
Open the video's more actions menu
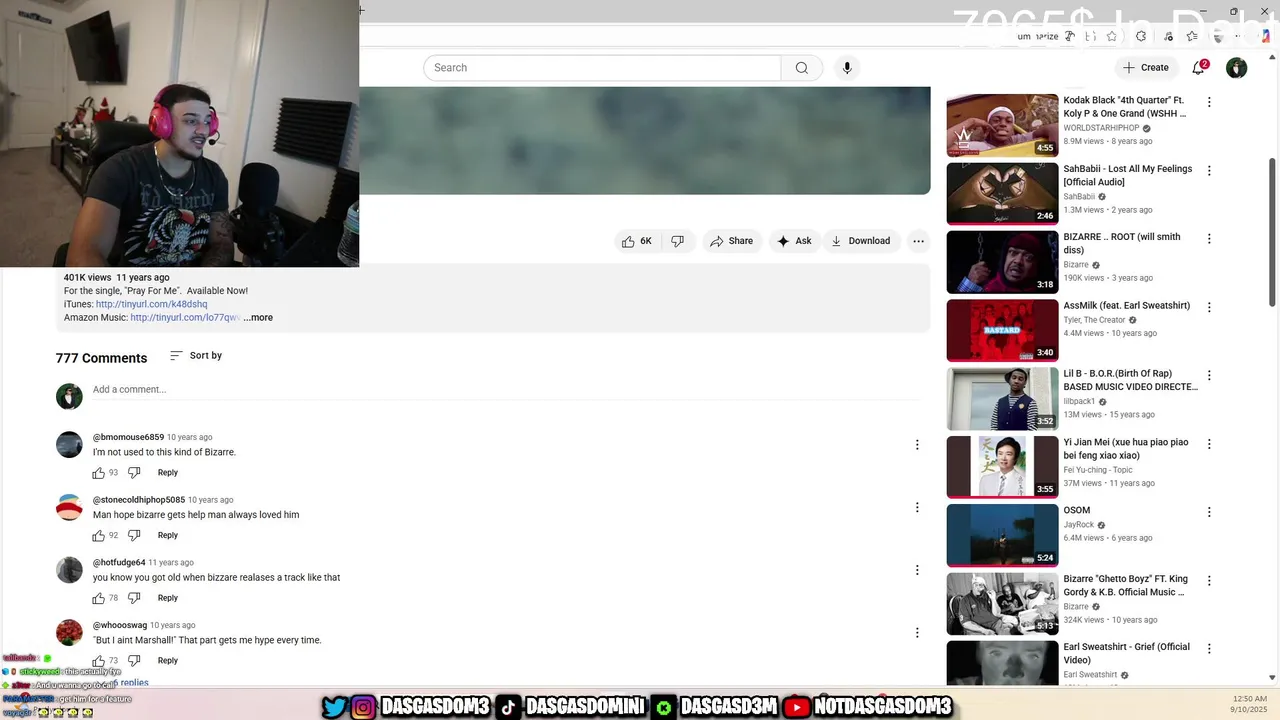click(918, 241)
